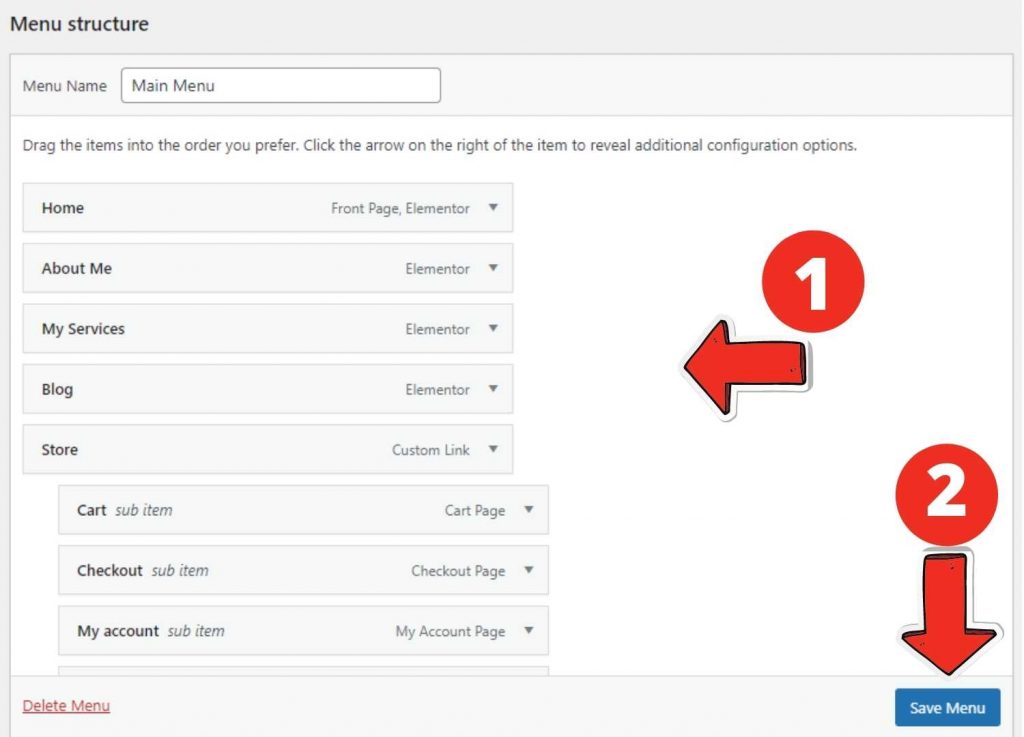Viewport: 1024px width, 737px height.
Task: Edit the Menu Name field
Action: click(280, 86)
